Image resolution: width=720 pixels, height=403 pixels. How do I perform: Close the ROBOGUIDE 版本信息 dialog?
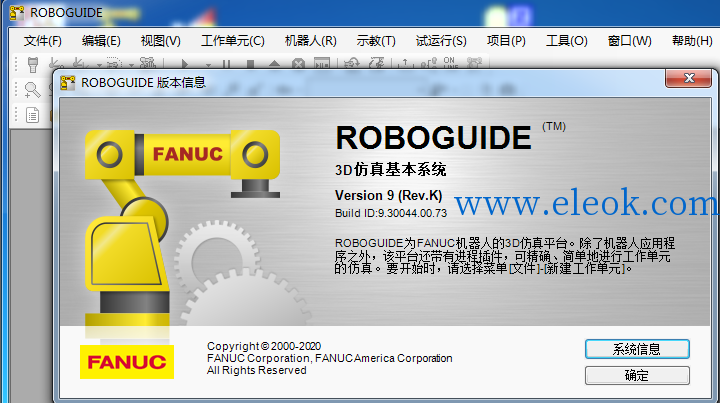tap(689, 78)
